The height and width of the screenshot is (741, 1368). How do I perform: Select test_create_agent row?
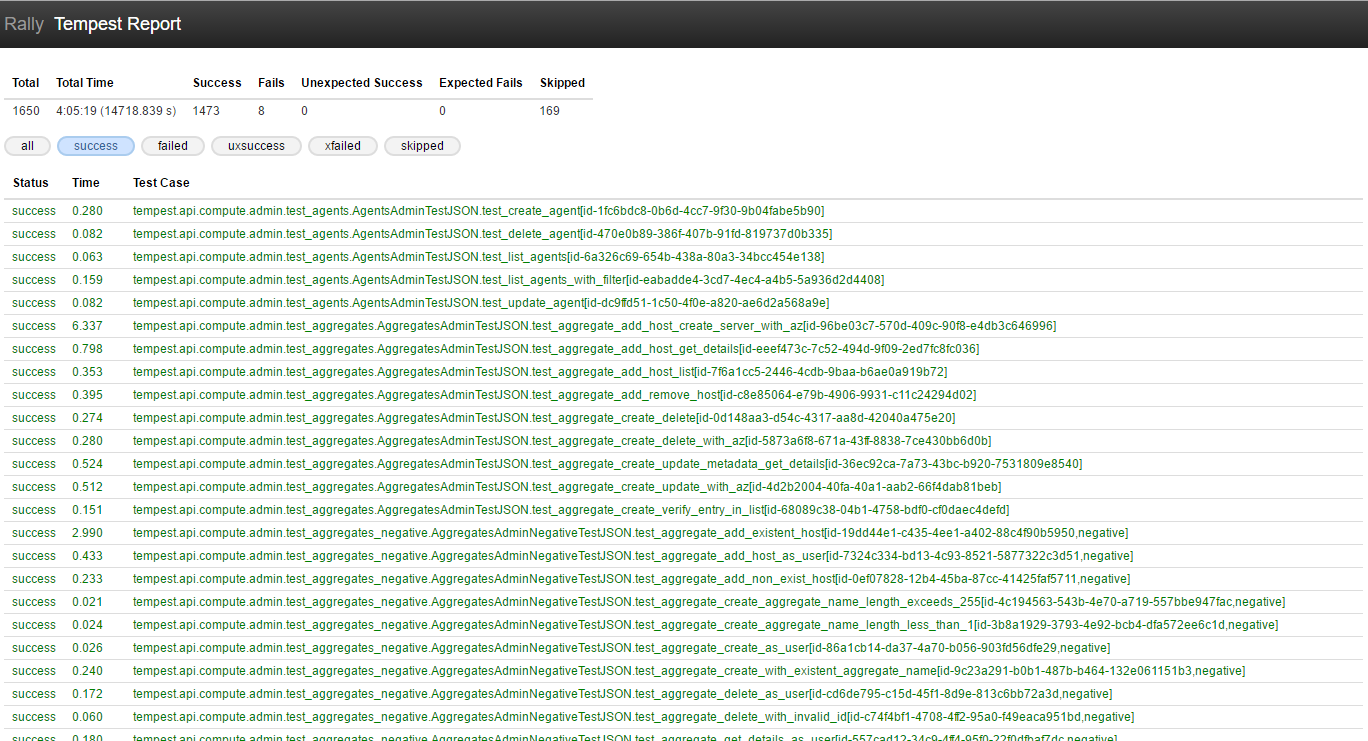tap(683, 211)
